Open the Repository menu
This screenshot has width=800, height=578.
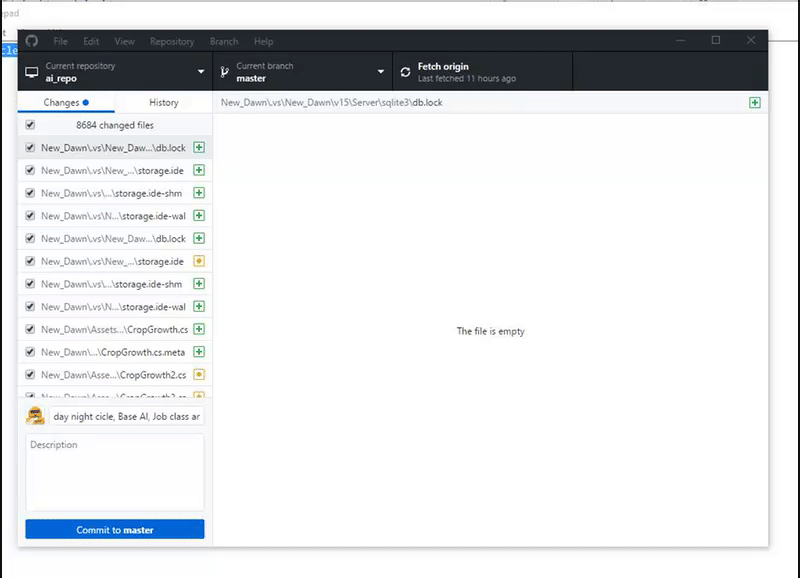click(172, 41)
